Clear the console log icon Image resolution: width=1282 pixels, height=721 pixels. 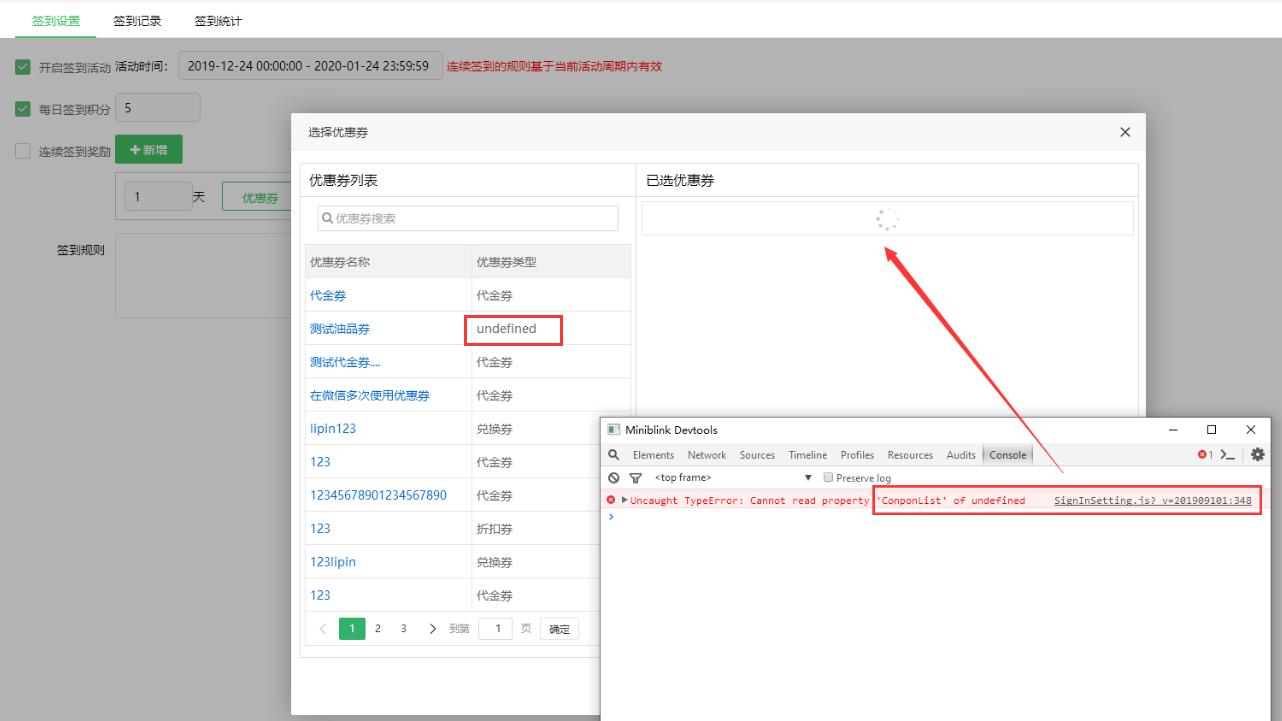tap(614, 478)
